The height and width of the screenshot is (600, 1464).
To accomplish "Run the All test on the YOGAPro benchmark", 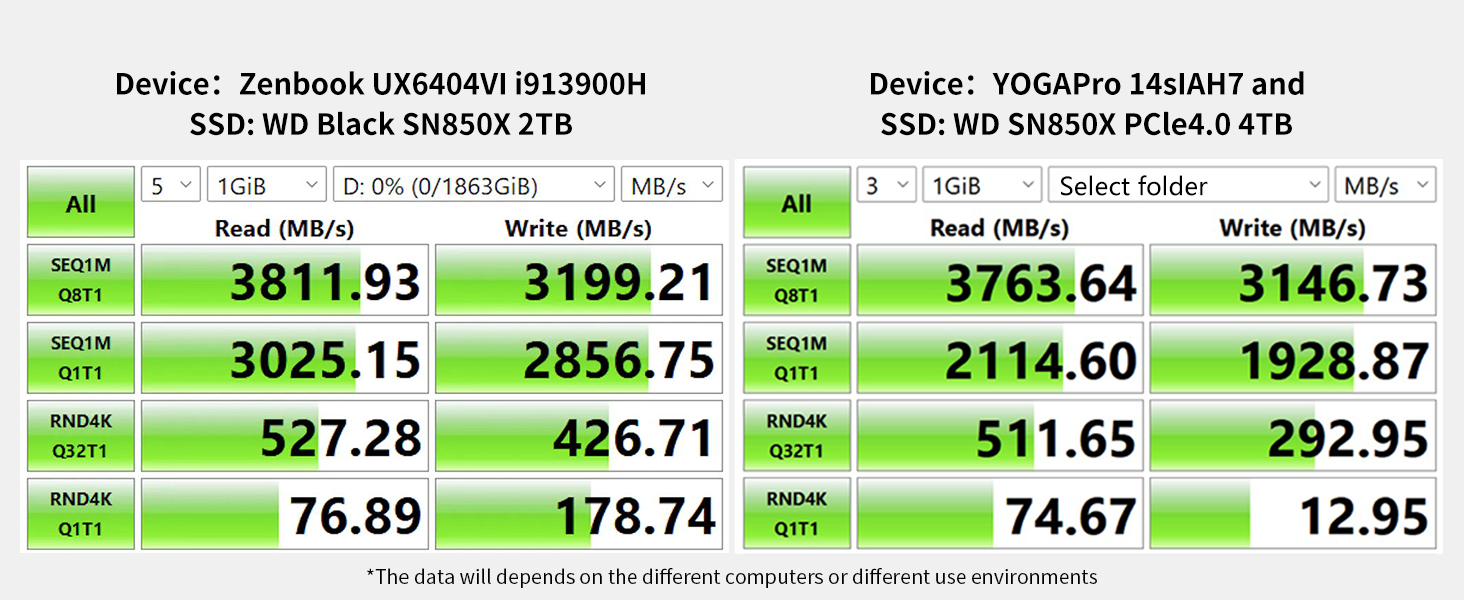I will click(x=796, y=202).
